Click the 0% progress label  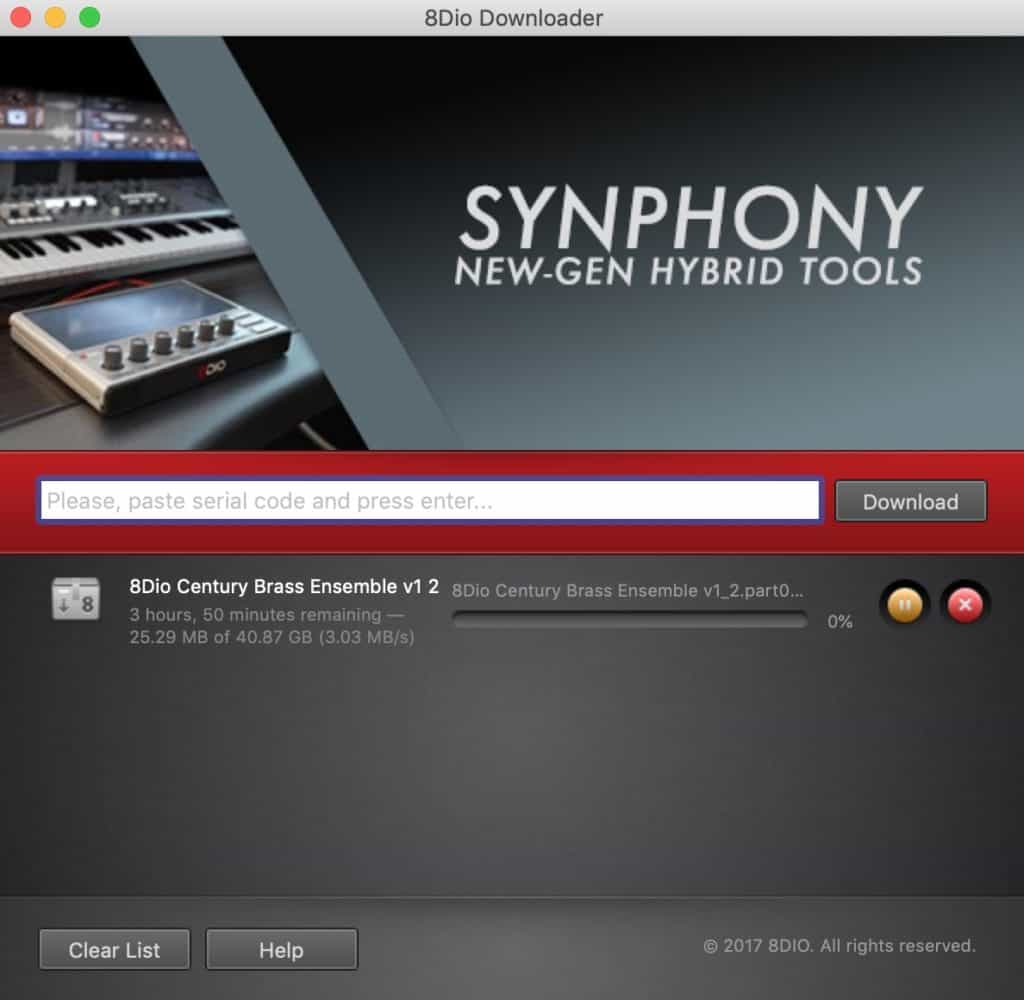coord(840,621)
